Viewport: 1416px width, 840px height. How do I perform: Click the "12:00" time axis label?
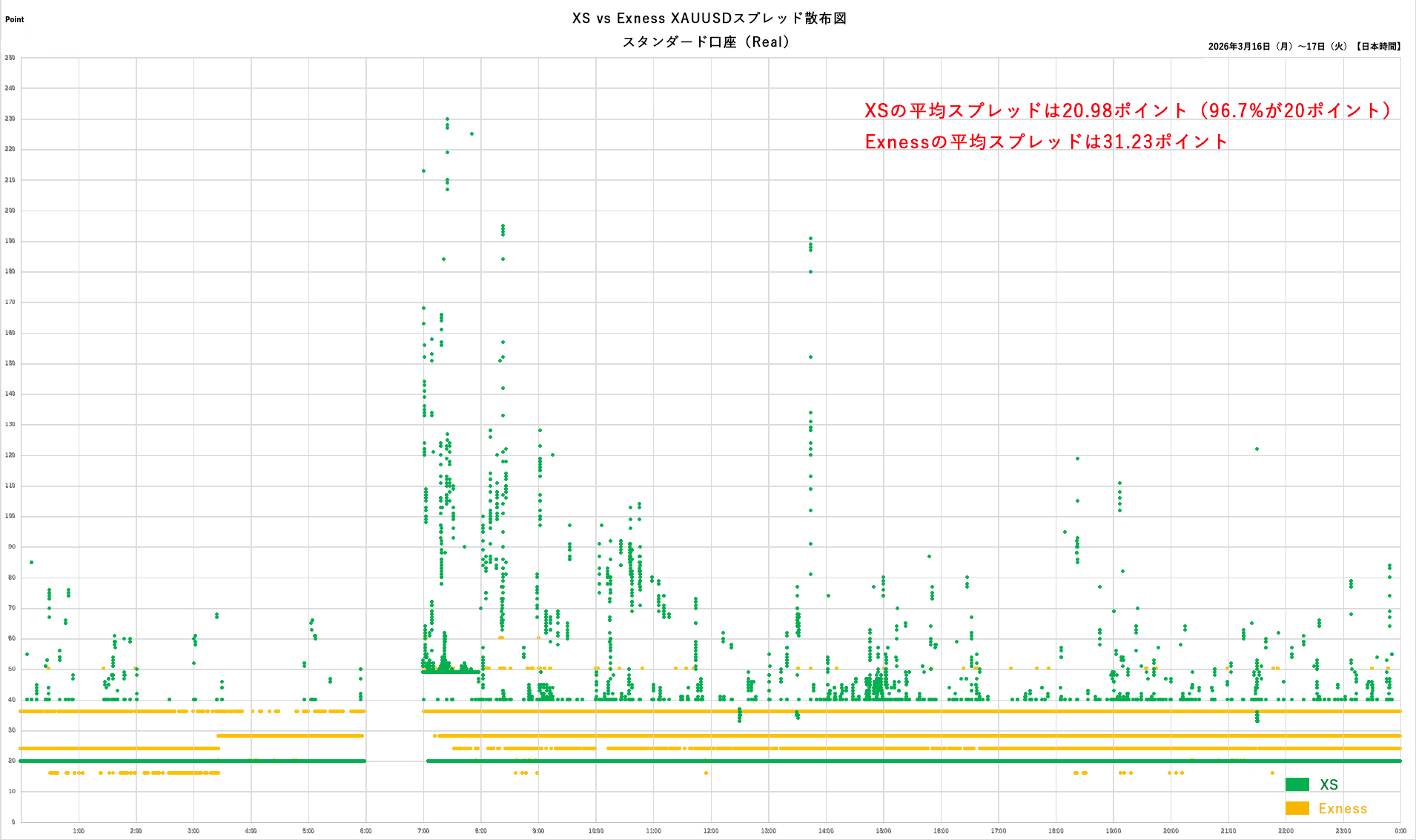(x=711, y=831)
